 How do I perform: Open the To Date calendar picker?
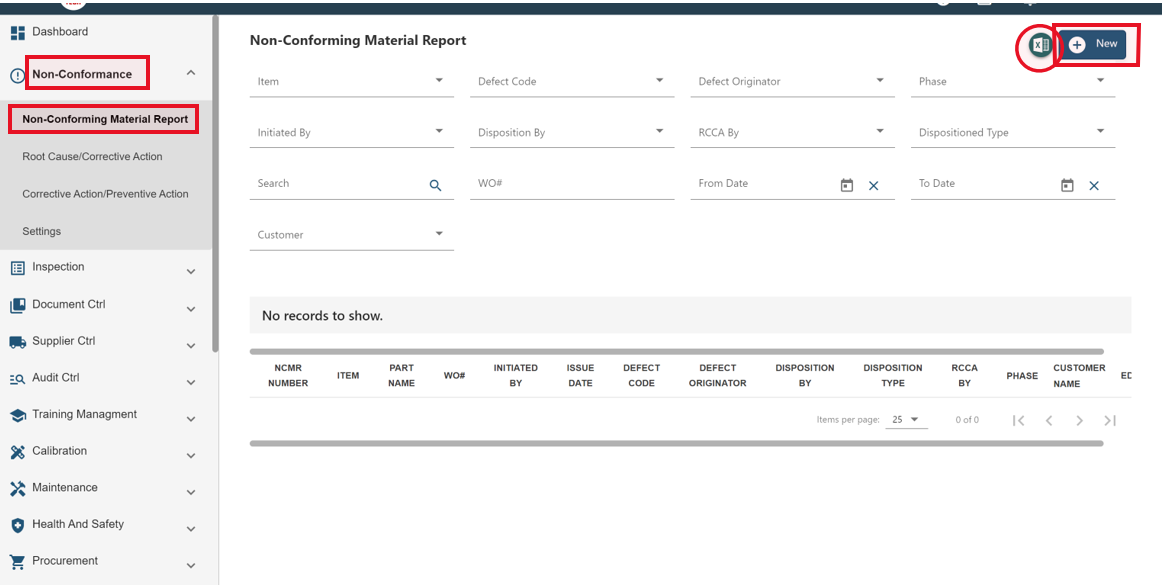pos(1066,184)
